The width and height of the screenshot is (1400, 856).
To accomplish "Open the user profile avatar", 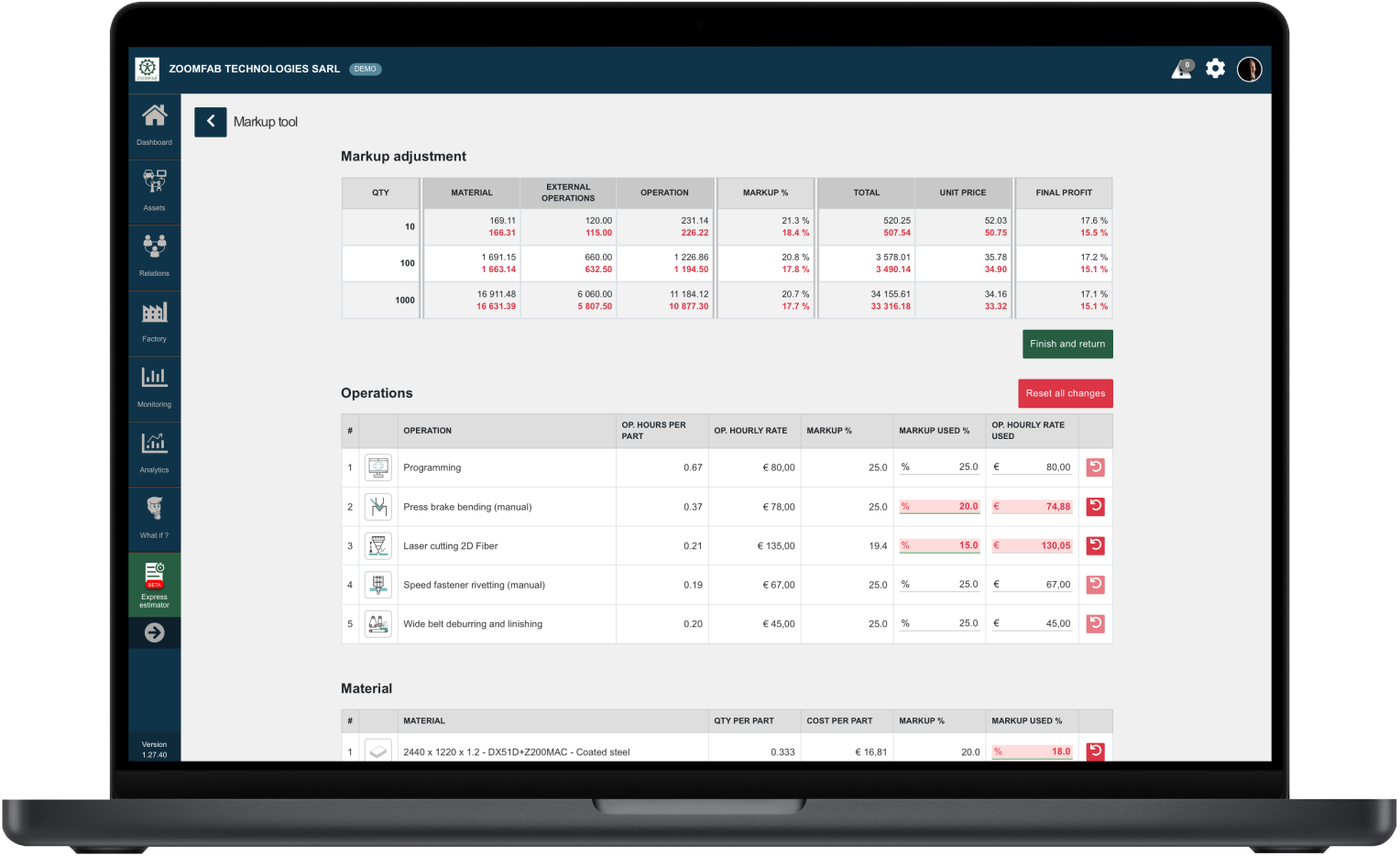I will click(x=1249, y=69).
